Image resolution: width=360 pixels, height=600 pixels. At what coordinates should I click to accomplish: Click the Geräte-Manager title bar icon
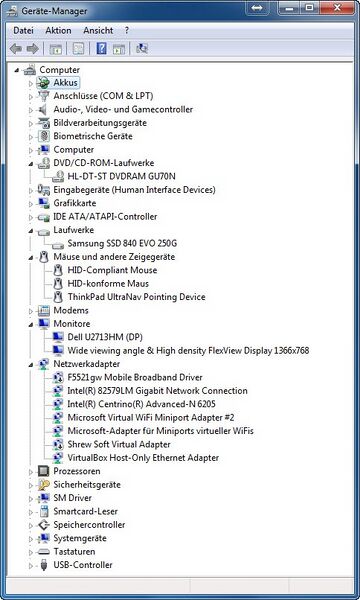click(12, 10)
